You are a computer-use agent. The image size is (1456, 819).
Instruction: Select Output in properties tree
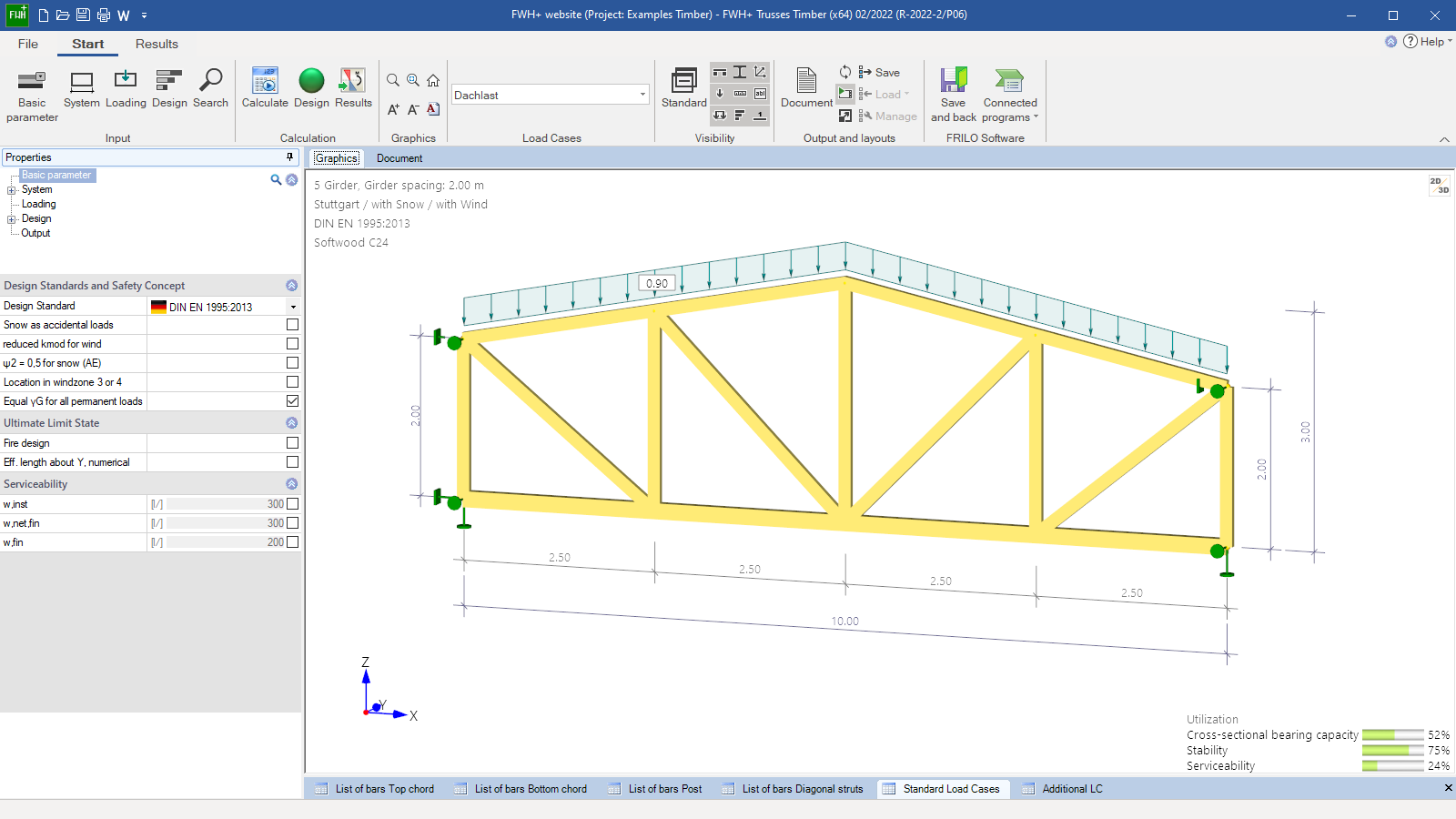point(35,234)
